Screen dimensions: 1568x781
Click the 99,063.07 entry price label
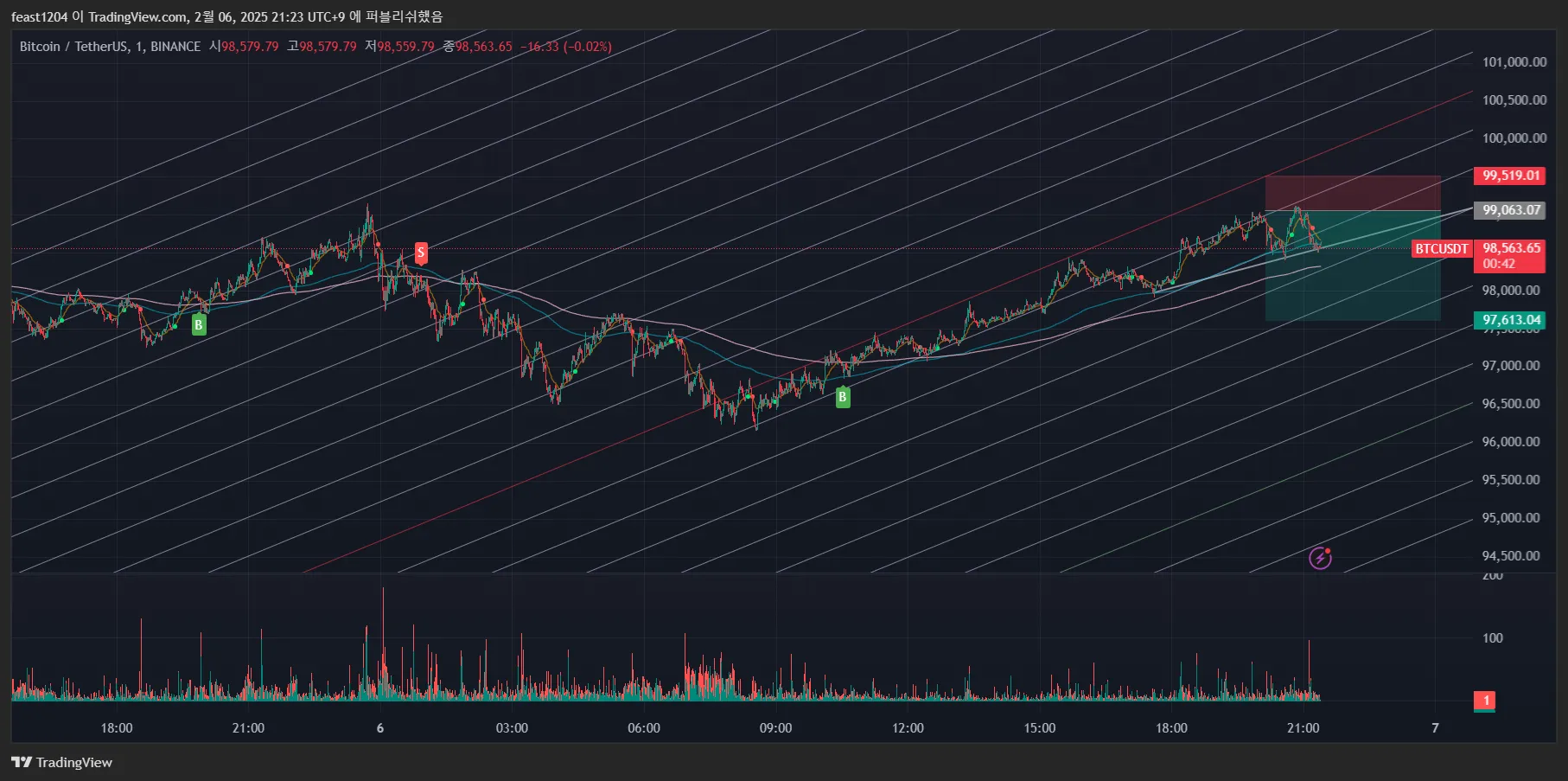pyautogui.click(x=1510, y=210)
